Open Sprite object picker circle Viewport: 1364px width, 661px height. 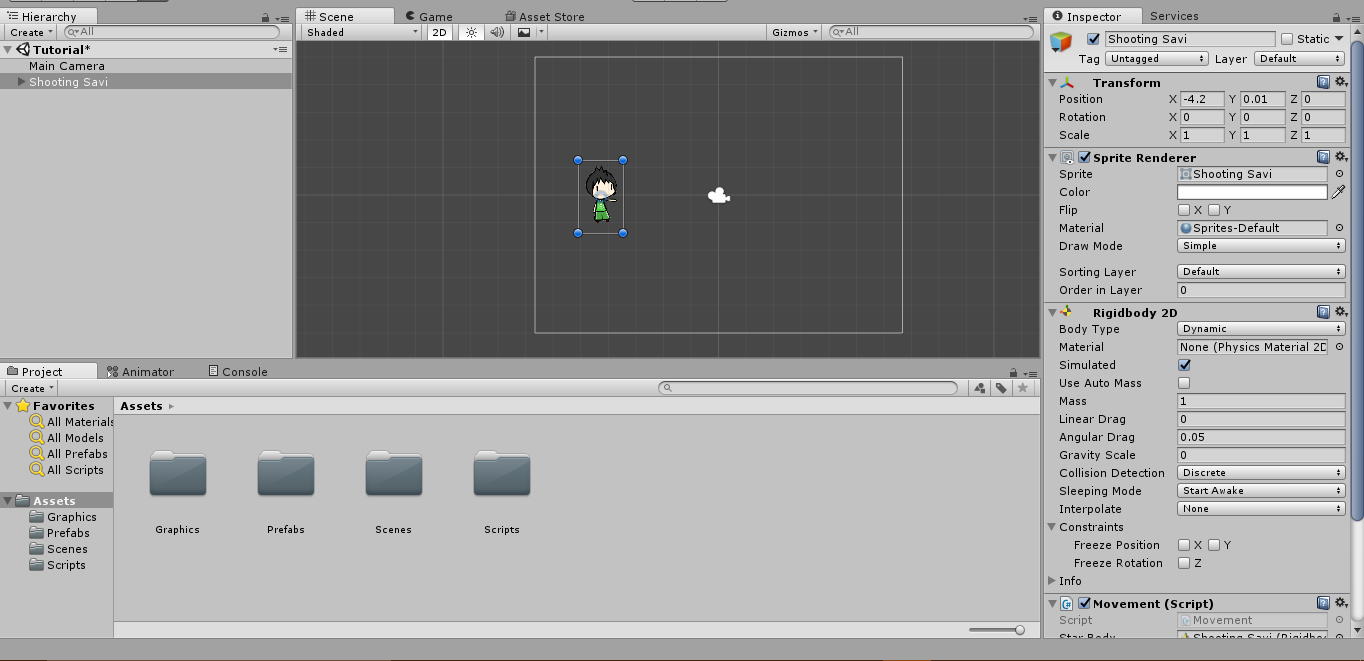tap(1339, 174)
